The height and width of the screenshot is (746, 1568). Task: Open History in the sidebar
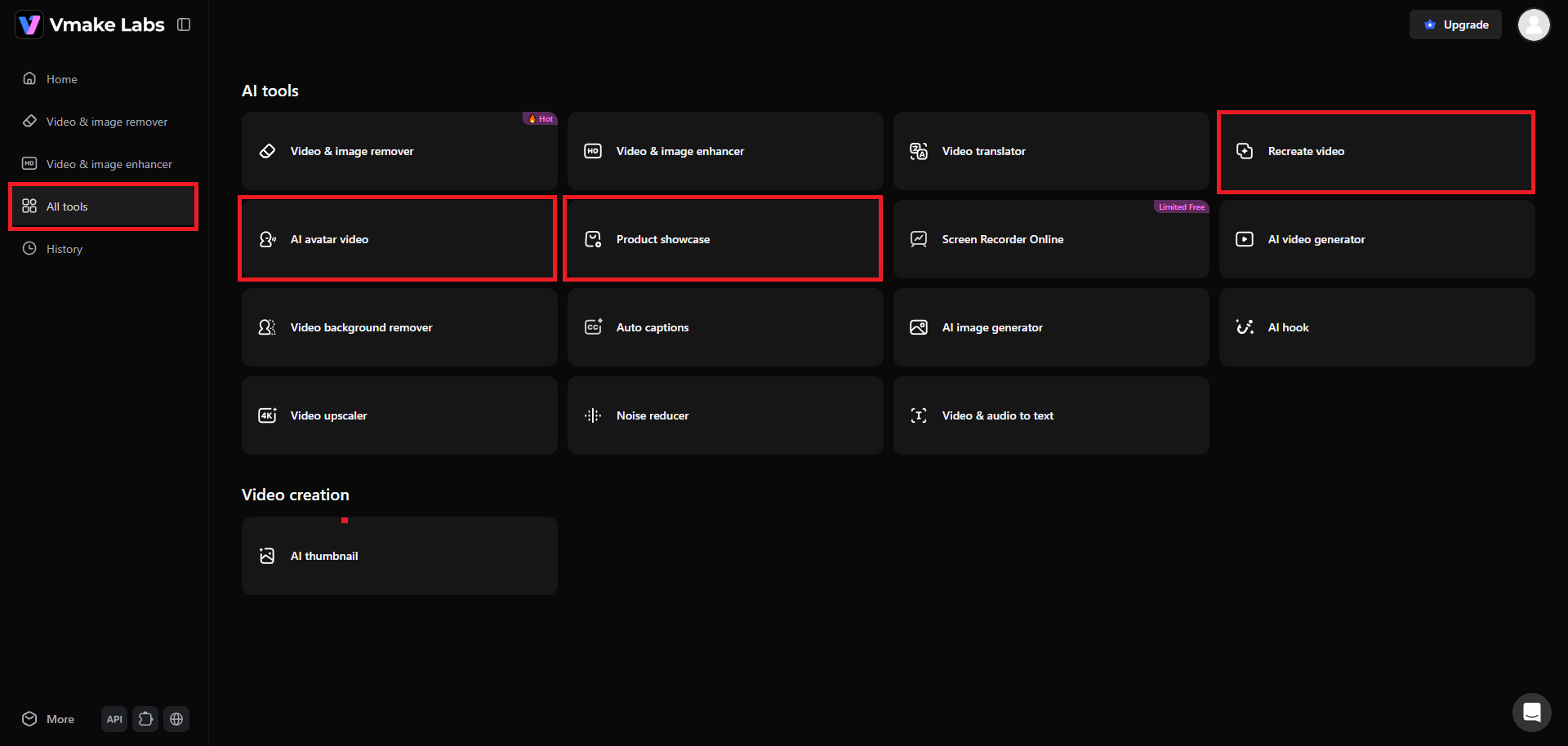pyautogui.click(x=104, y=249)
